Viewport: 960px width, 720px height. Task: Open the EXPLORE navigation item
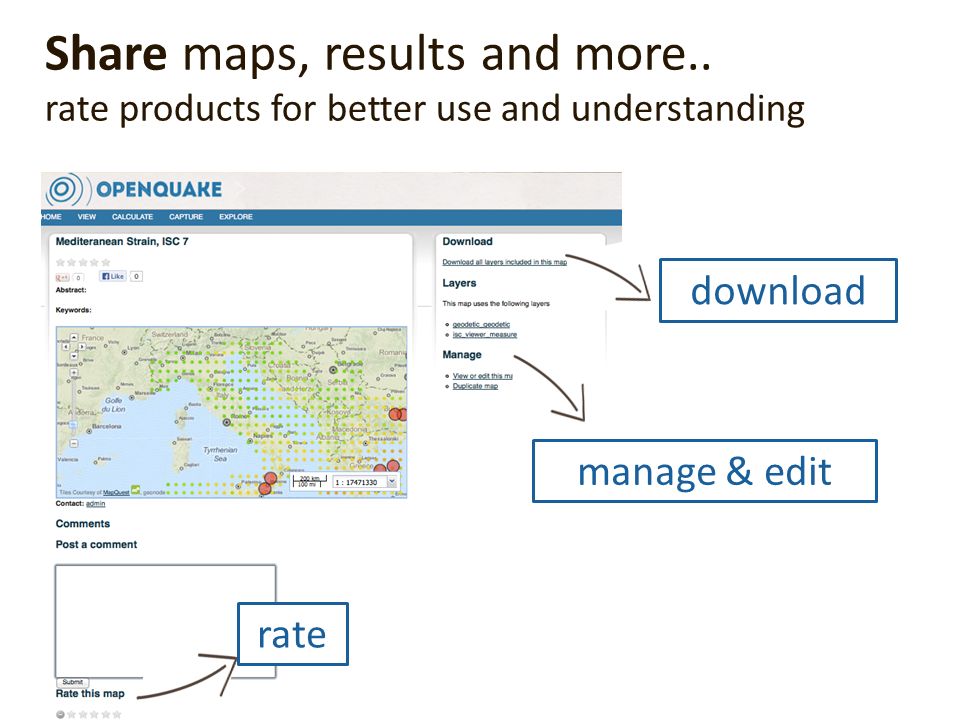236,217
